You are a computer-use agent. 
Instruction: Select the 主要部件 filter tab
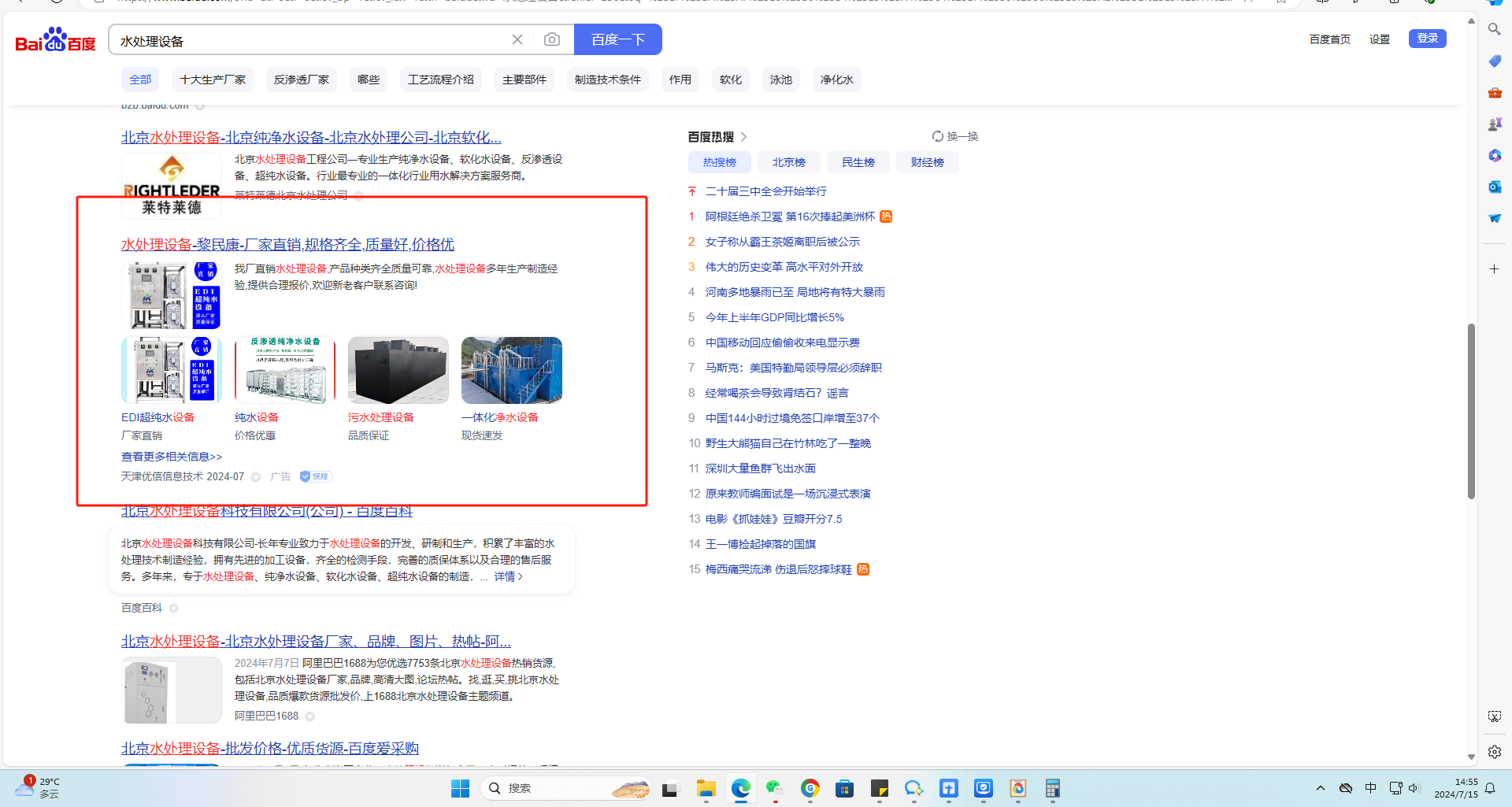click(524, 80)
